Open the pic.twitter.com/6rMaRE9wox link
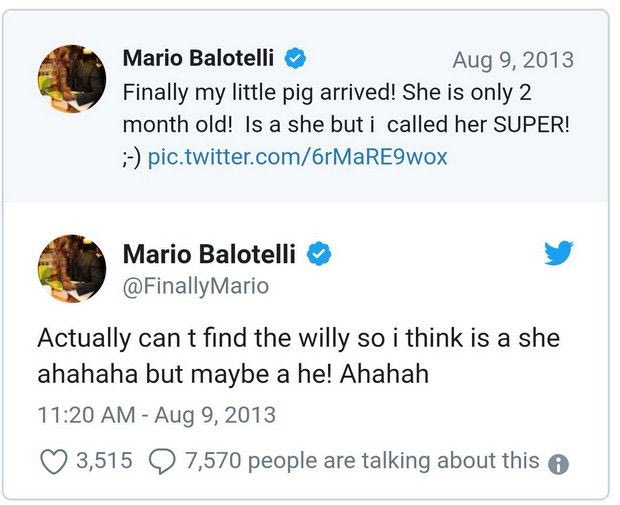 pos(297,157)
